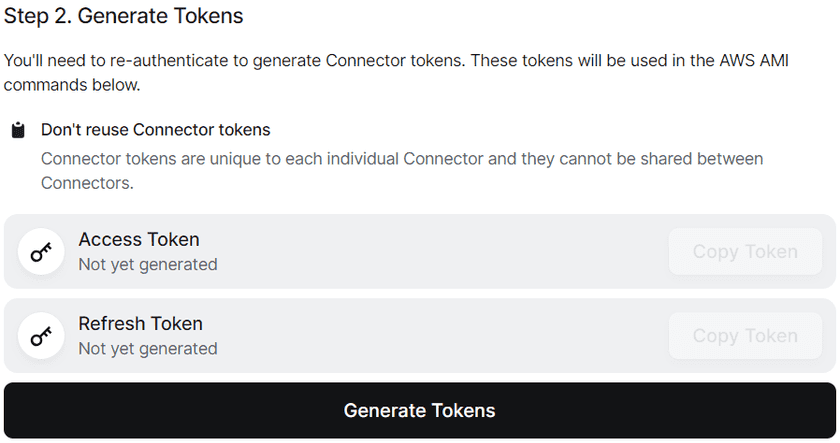Click 'Not yet generated' under Refresh Token
840x443 pixels.
point(148,349)
